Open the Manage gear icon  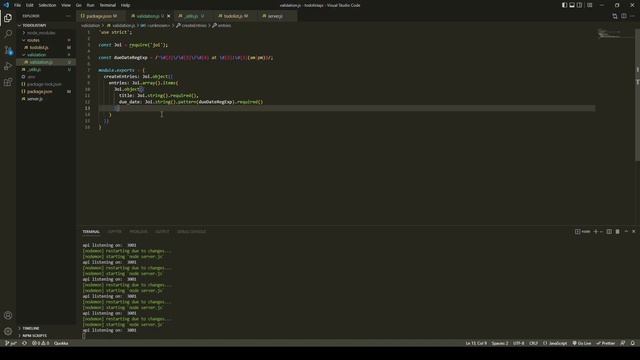8,331
